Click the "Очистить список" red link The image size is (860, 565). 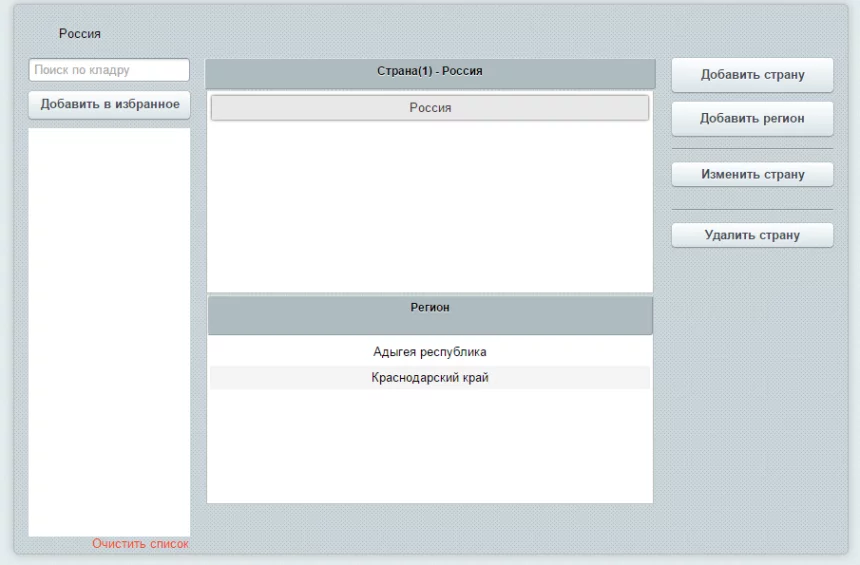point(140,544)
